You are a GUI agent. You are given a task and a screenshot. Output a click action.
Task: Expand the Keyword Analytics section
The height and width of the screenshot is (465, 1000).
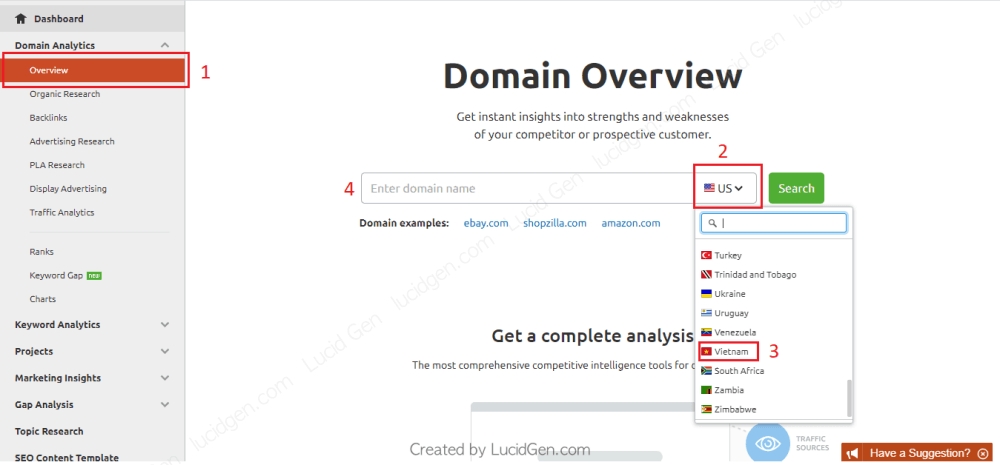click(165, 325)
